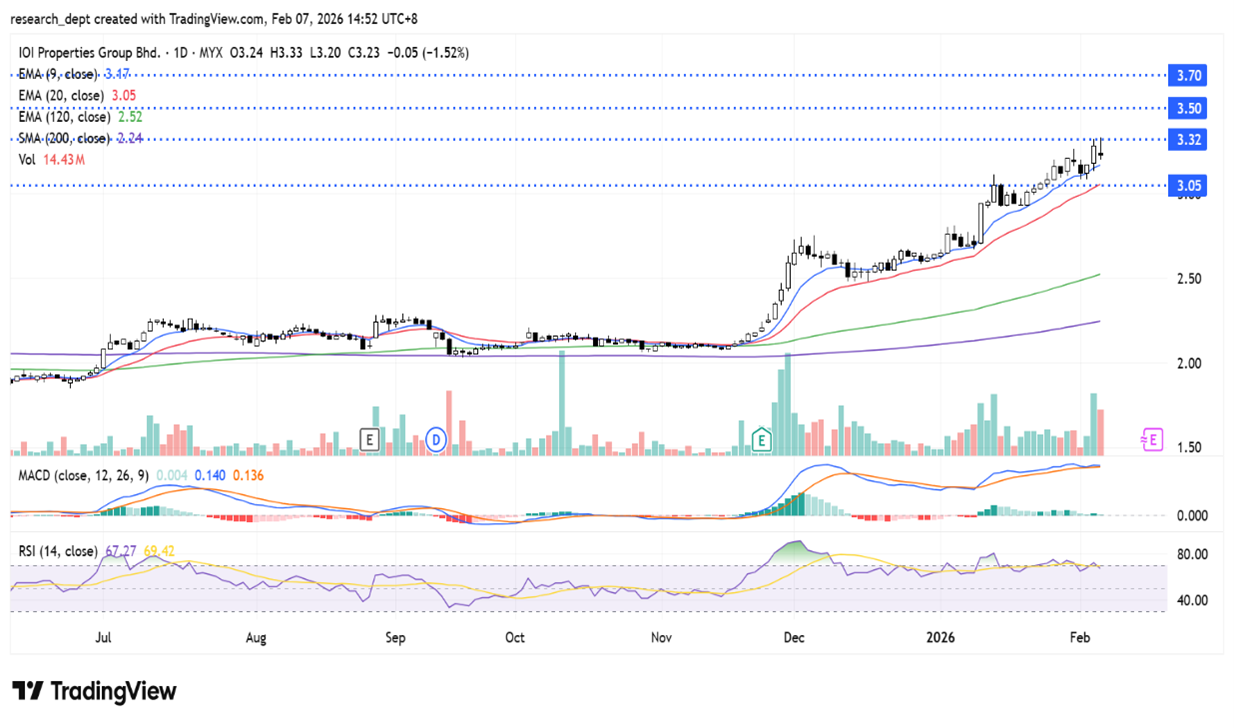Click the TradingView logo at bottom left

94,691
